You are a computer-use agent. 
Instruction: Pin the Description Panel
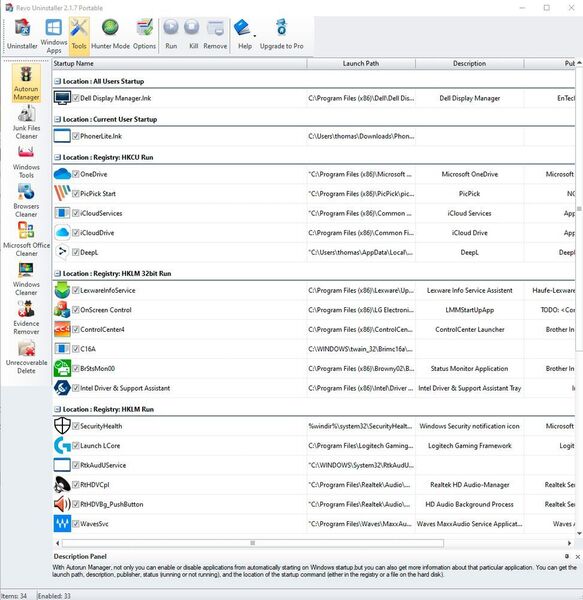567,556
